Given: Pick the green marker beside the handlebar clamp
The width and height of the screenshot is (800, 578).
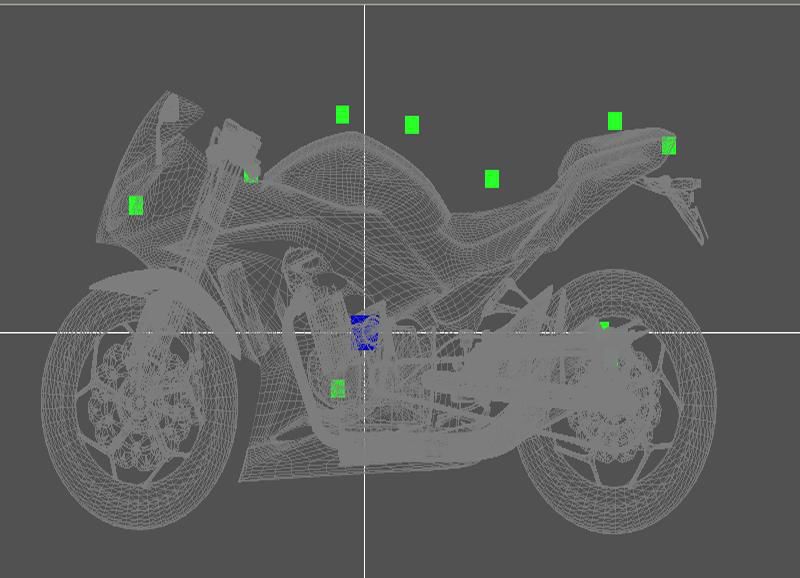Looking at the screenshot, I should point(251,177).
